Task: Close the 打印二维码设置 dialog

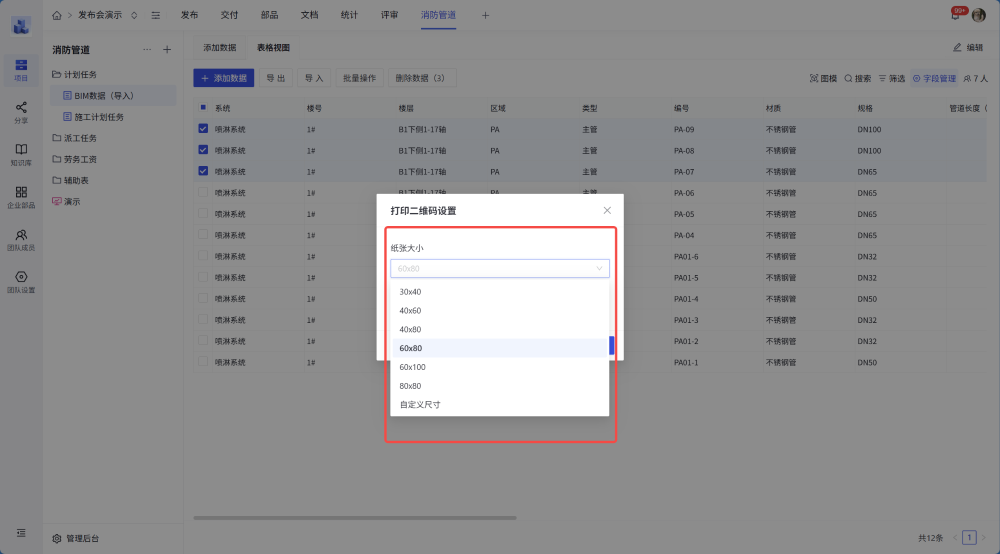Action: click(606, 210)
